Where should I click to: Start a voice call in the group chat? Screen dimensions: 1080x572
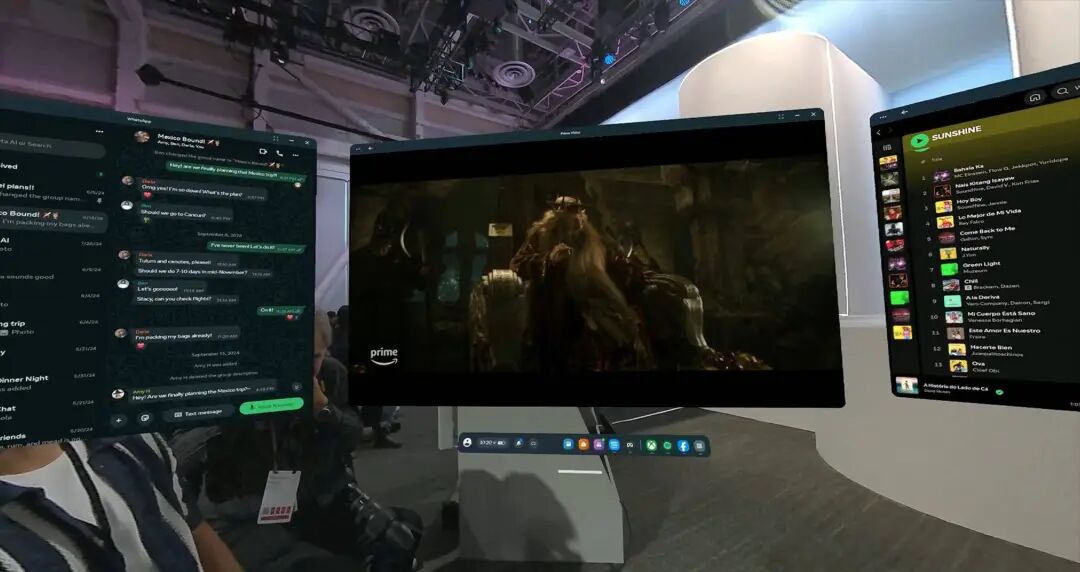(x=280, y=153)
